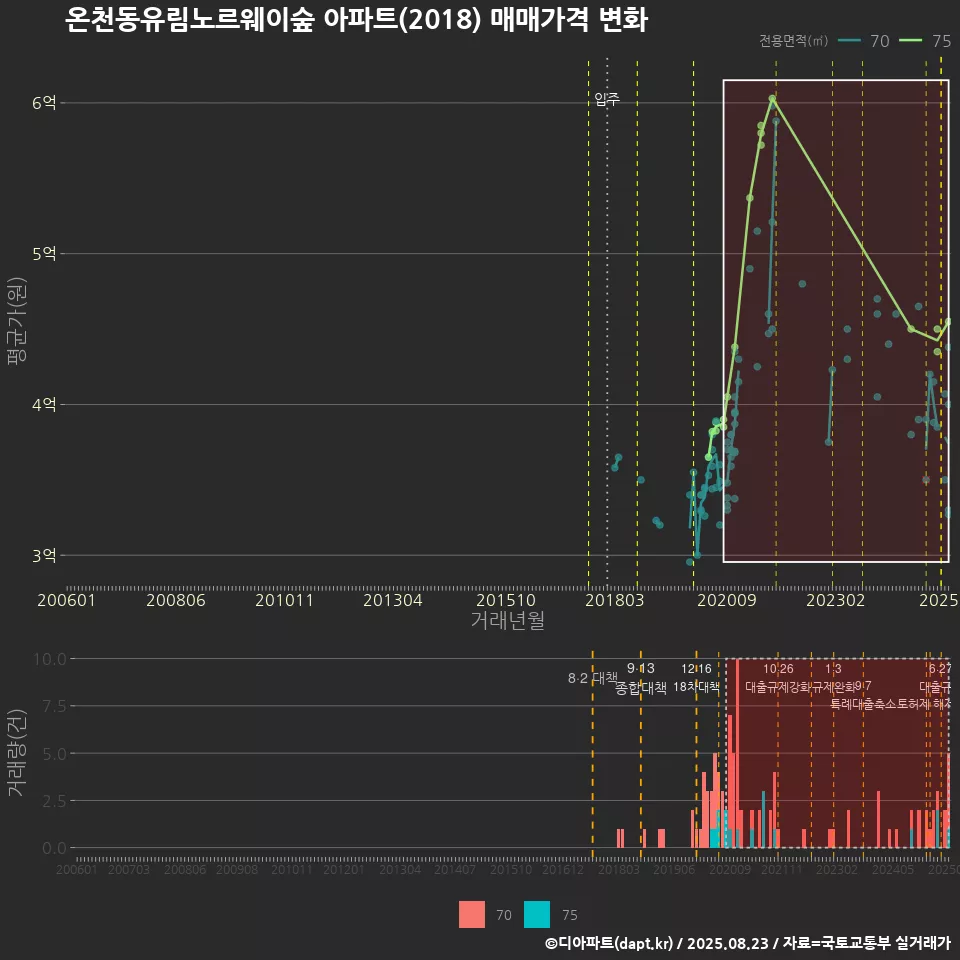Viewport: 960px width, 960px height.
Task: Click 200601 tick label on price chart
Action: coord(66,600)
